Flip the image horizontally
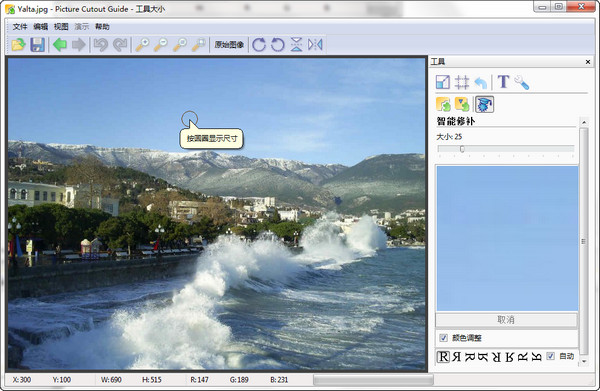Image resolution: width=600 pixels, height=391 pixels. 315,45
